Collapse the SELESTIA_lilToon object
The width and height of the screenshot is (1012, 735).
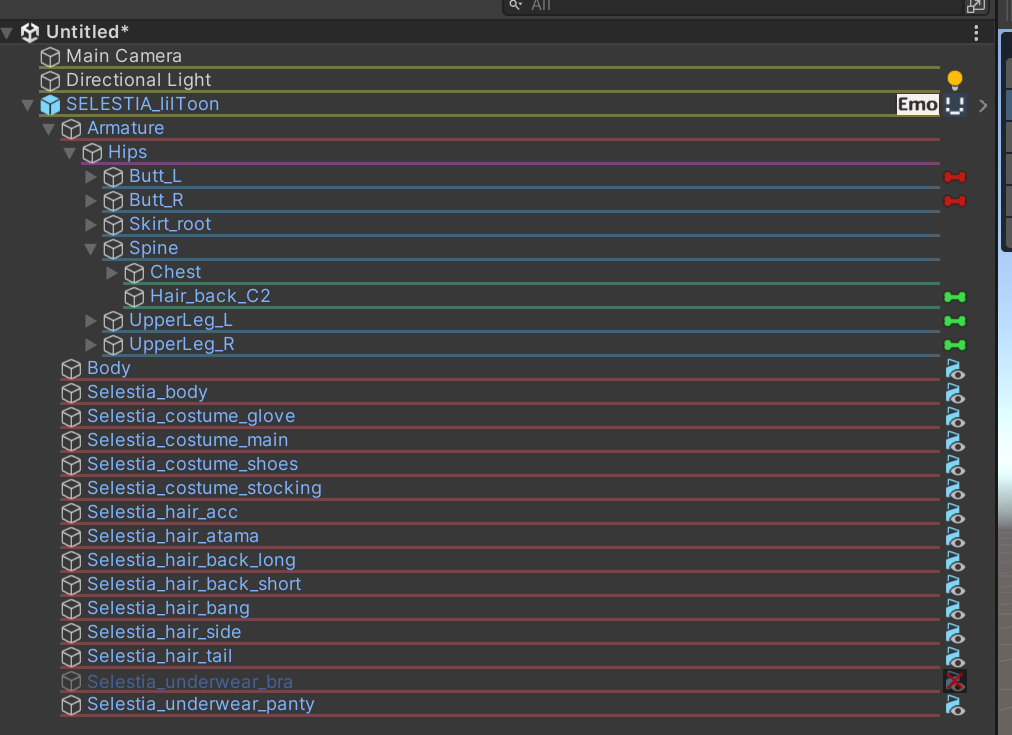coord(28,105)
